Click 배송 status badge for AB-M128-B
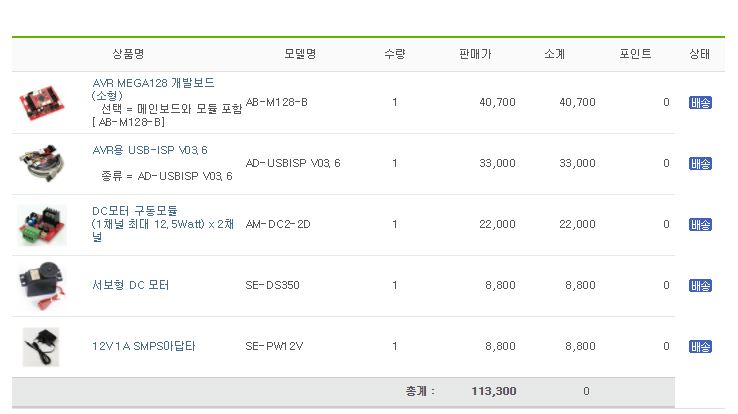 (x=700, y=103)
